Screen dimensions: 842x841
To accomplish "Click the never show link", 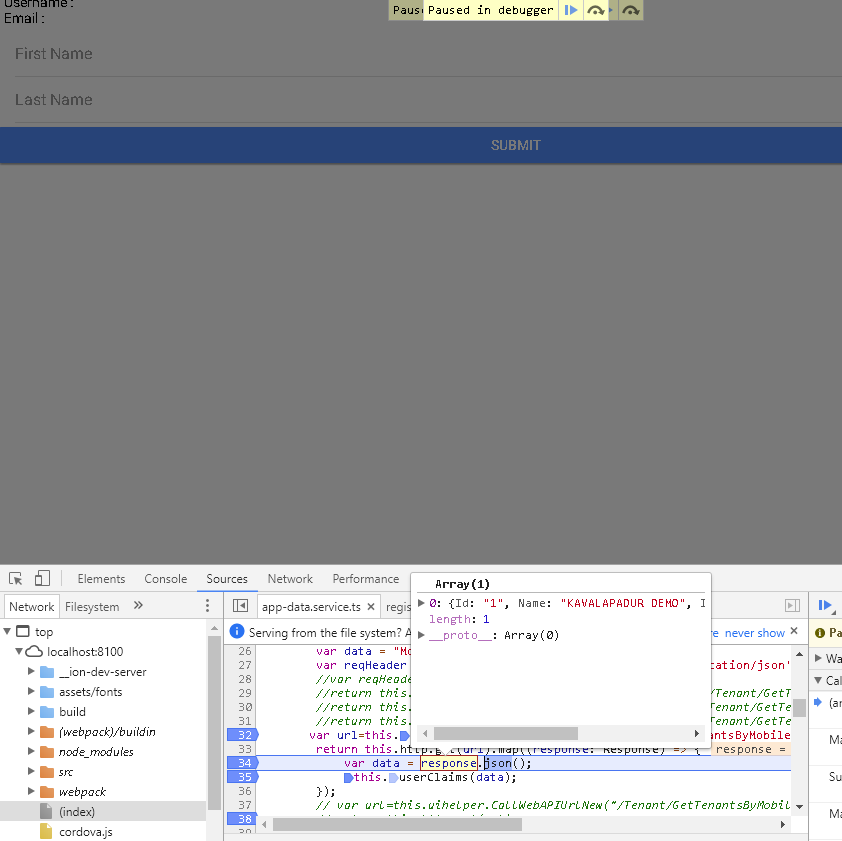I will [x=754, y=633].
